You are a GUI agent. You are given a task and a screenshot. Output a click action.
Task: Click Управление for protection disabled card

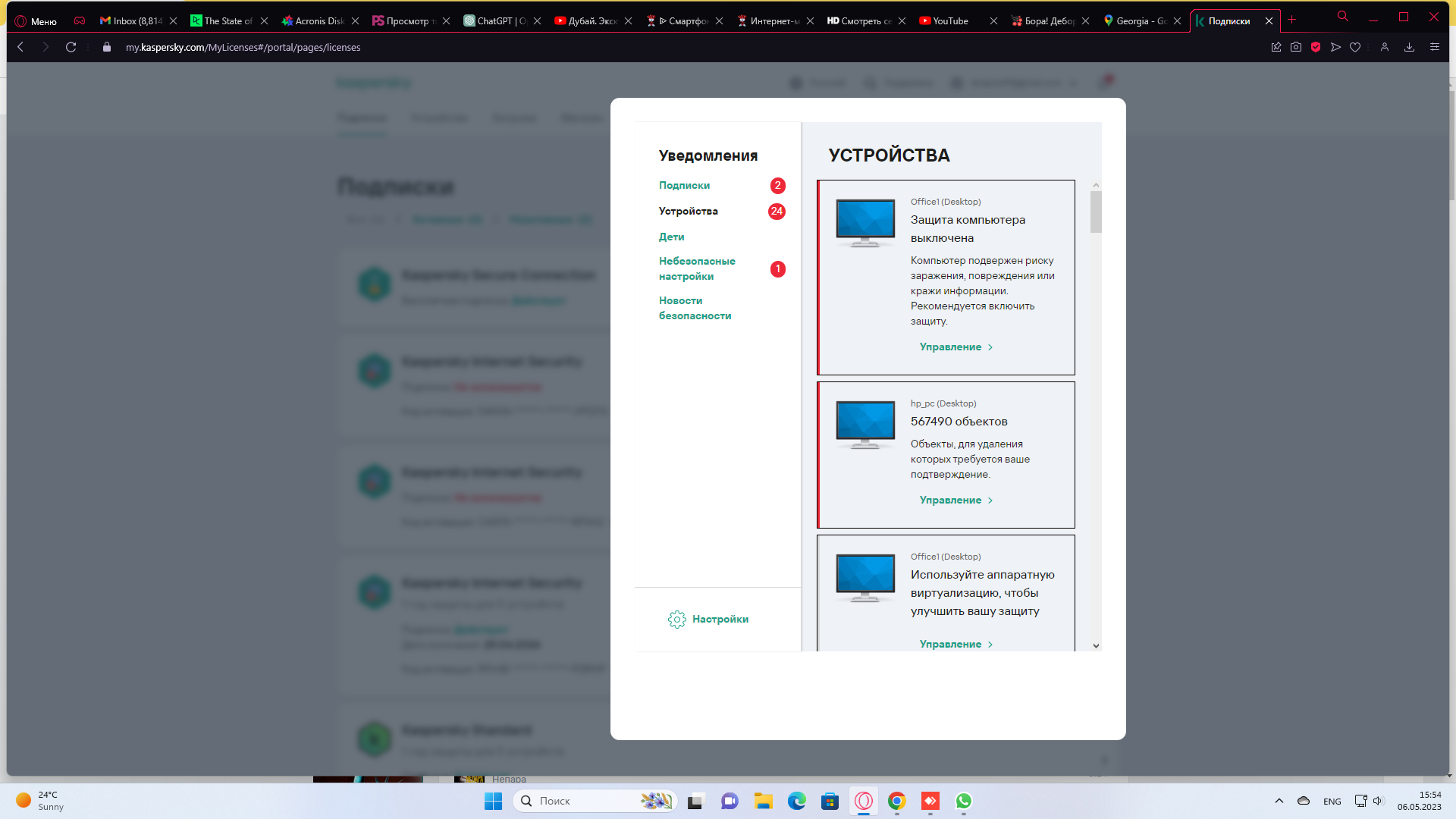click(956, 347)
